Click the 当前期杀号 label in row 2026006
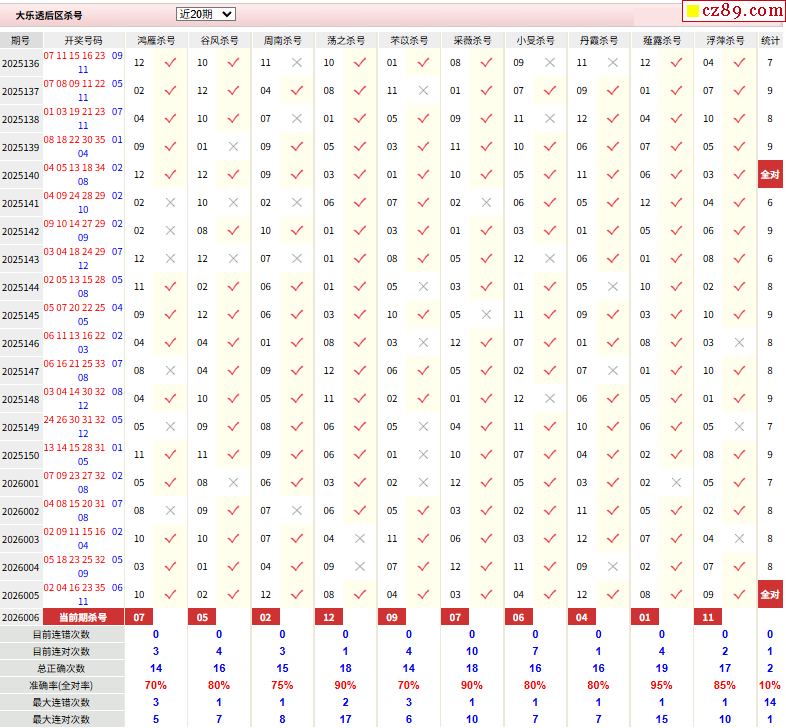 click(83, 618)
